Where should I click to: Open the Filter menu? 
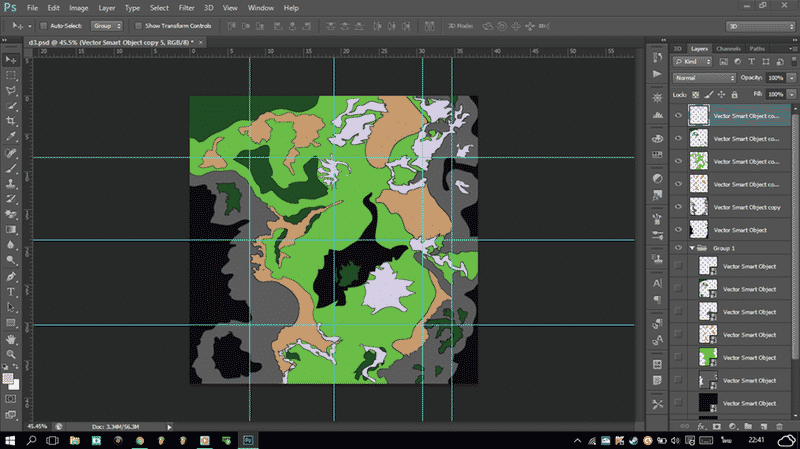[x=187, y=7]
